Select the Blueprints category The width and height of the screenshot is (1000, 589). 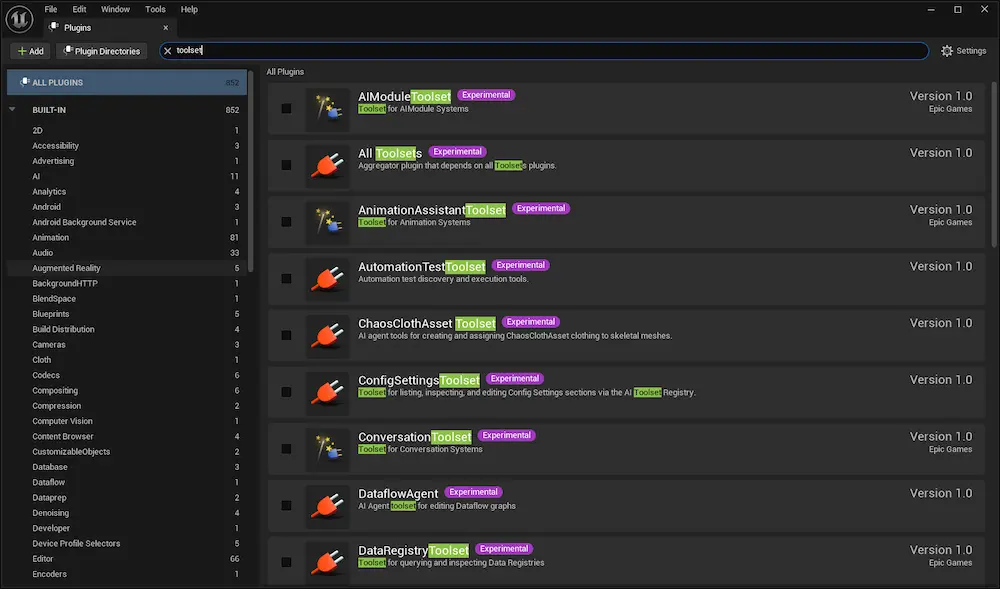click(x=127, y=314)
